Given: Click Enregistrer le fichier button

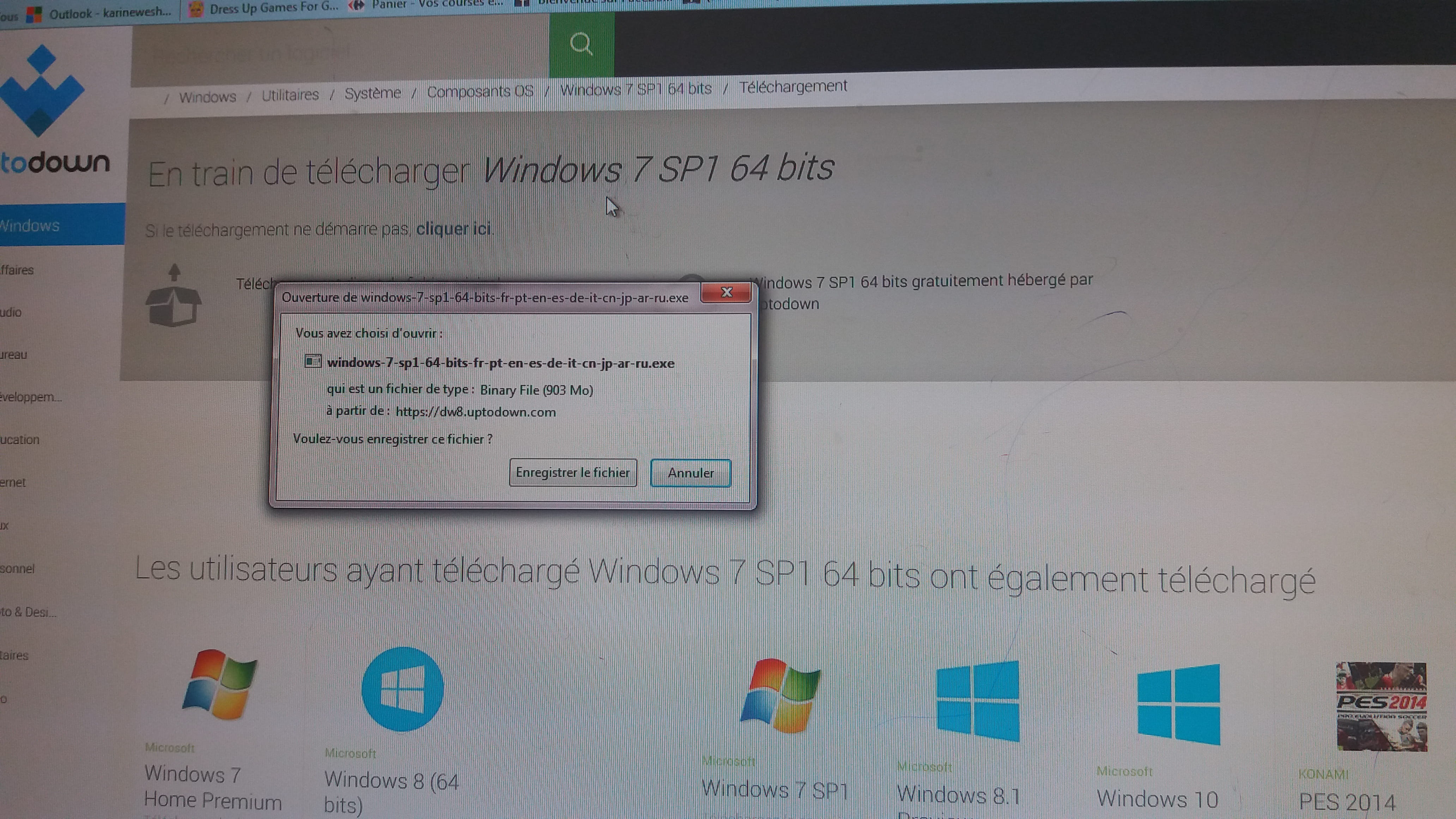Looking at the screenshot, I should 572,473.
